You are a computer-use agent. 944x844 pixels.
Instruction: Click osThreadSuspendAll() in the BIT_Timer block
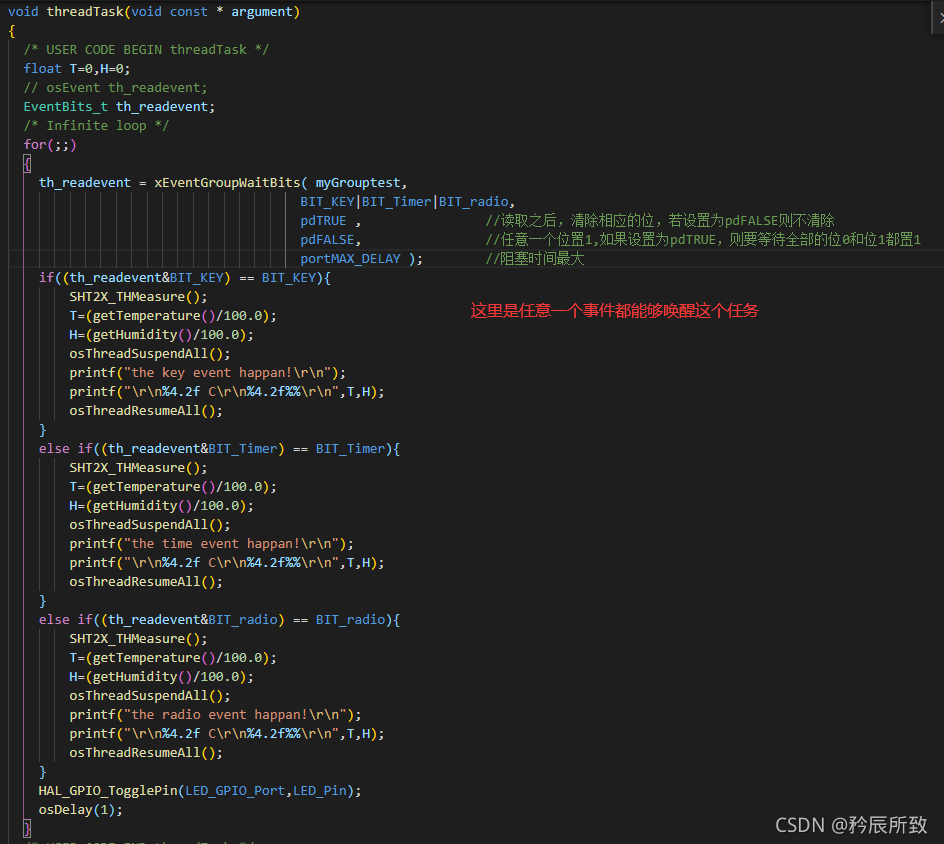pos(150,525)
